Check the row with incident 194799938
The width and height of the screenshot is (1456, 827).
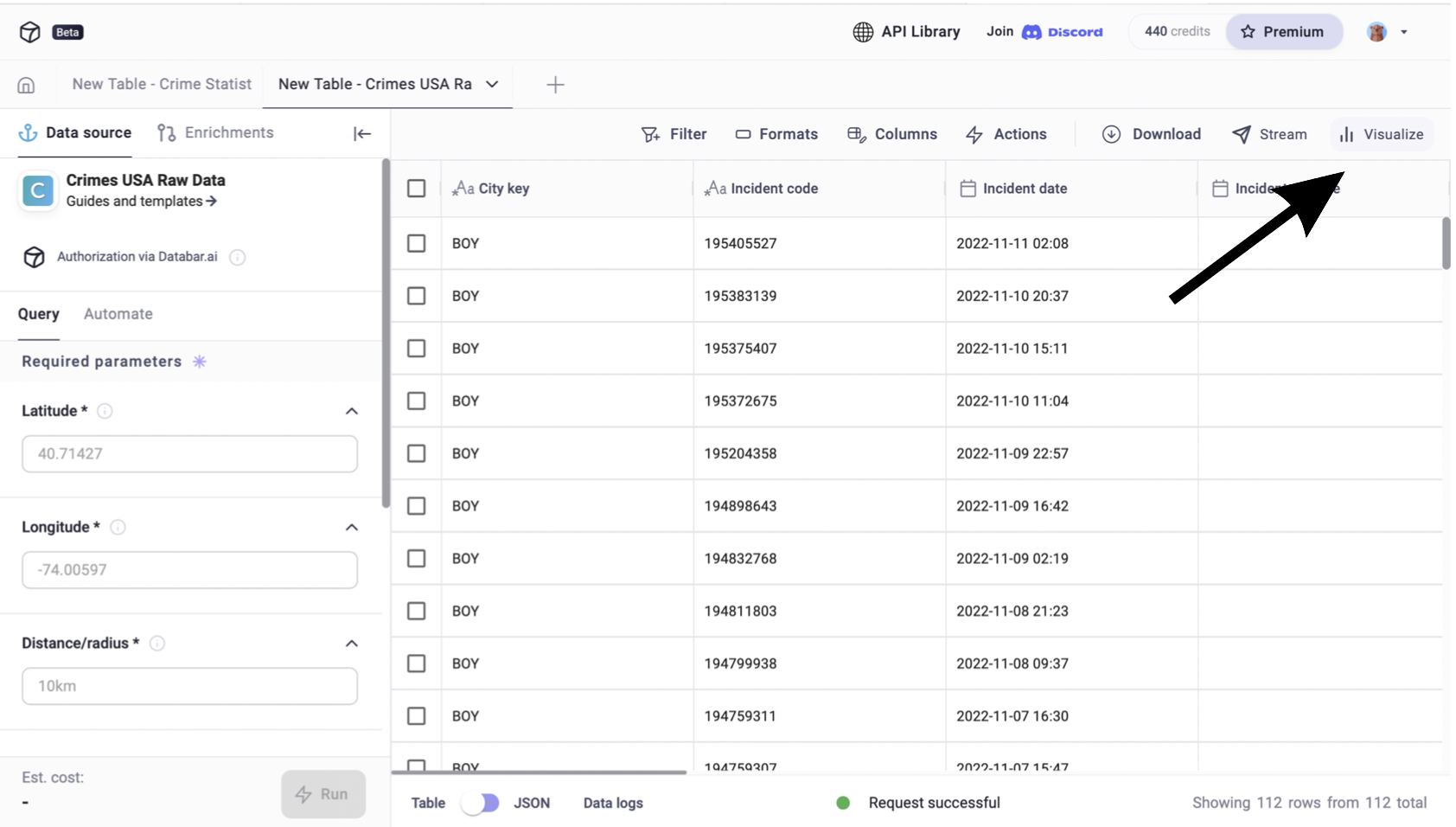(417, 664)
